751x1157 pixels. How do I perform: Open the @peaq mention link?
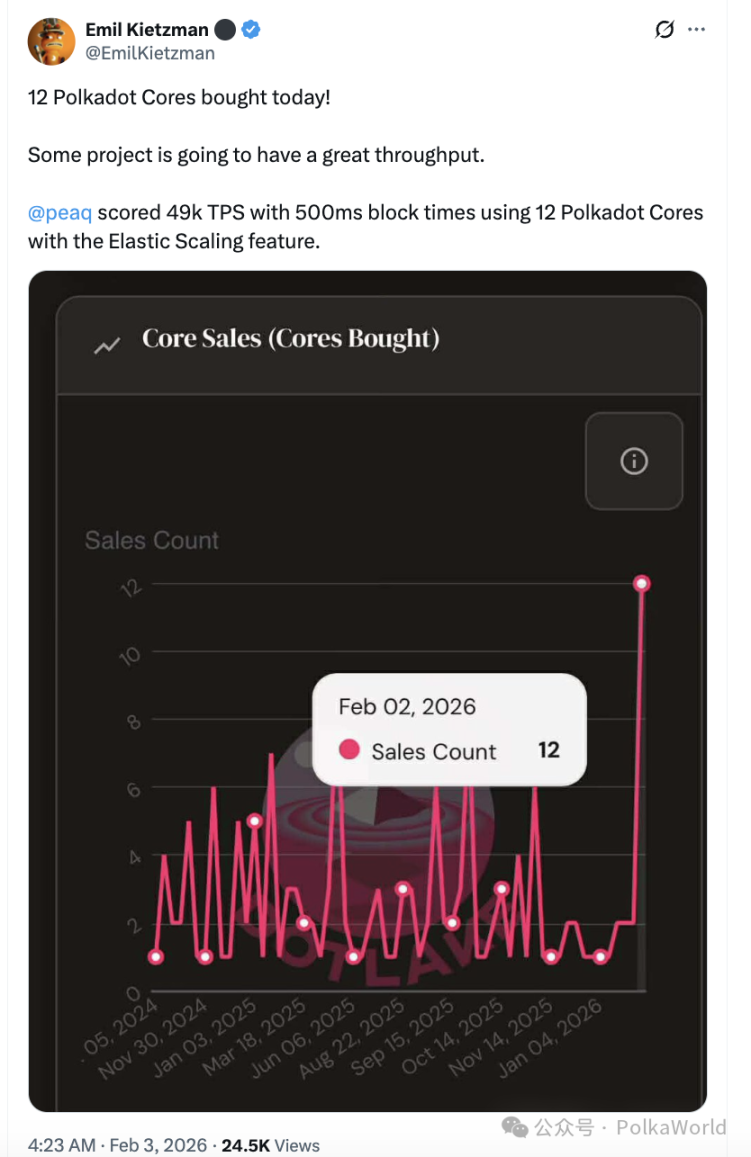point(60,212)
